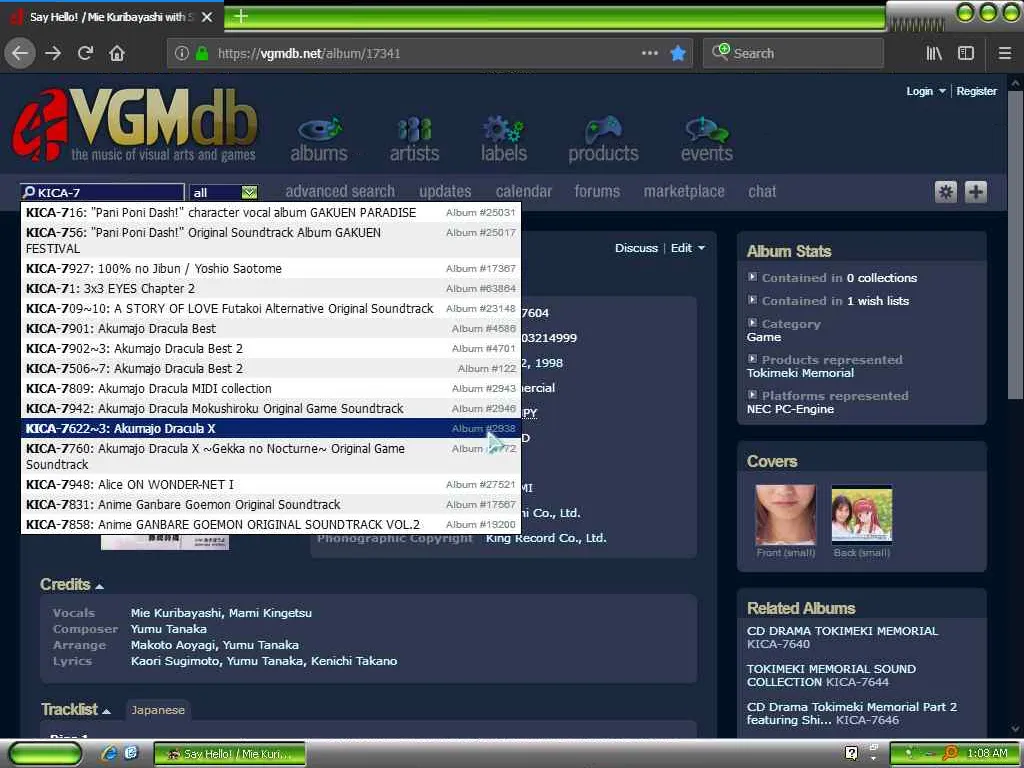1024x768 pixels.
Task: Reload the page with the refresh icon
Action: (85, 53)
